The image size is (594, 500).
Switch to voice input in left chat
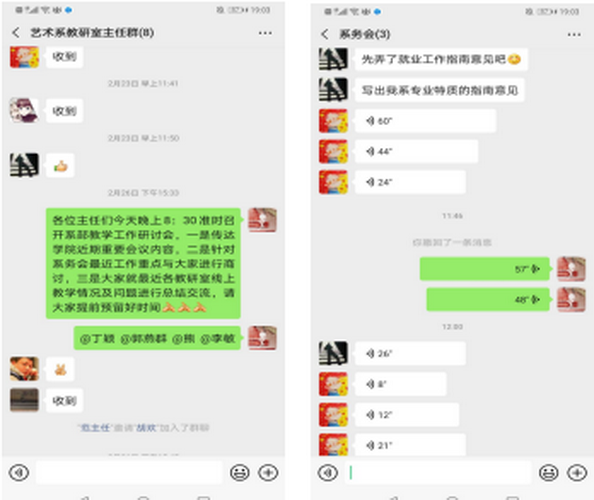pyautogui.click(x=19, y=472)
